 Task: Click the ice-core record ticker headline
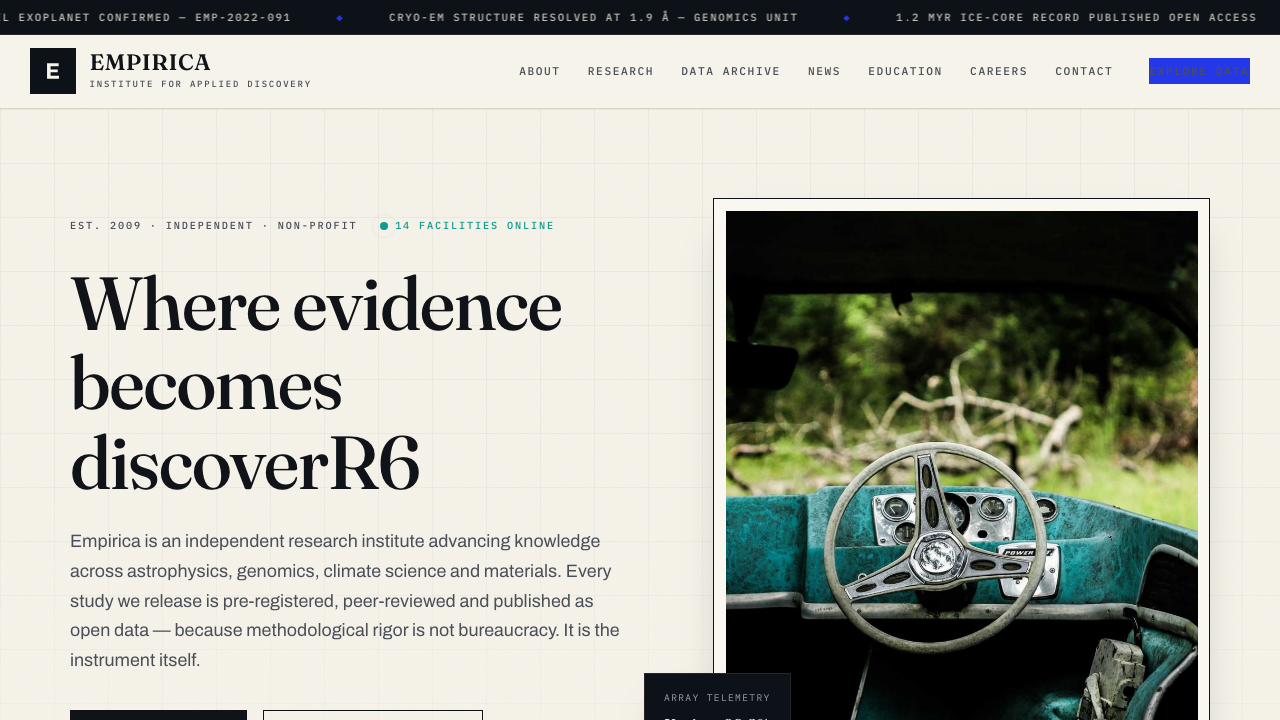1076,17
